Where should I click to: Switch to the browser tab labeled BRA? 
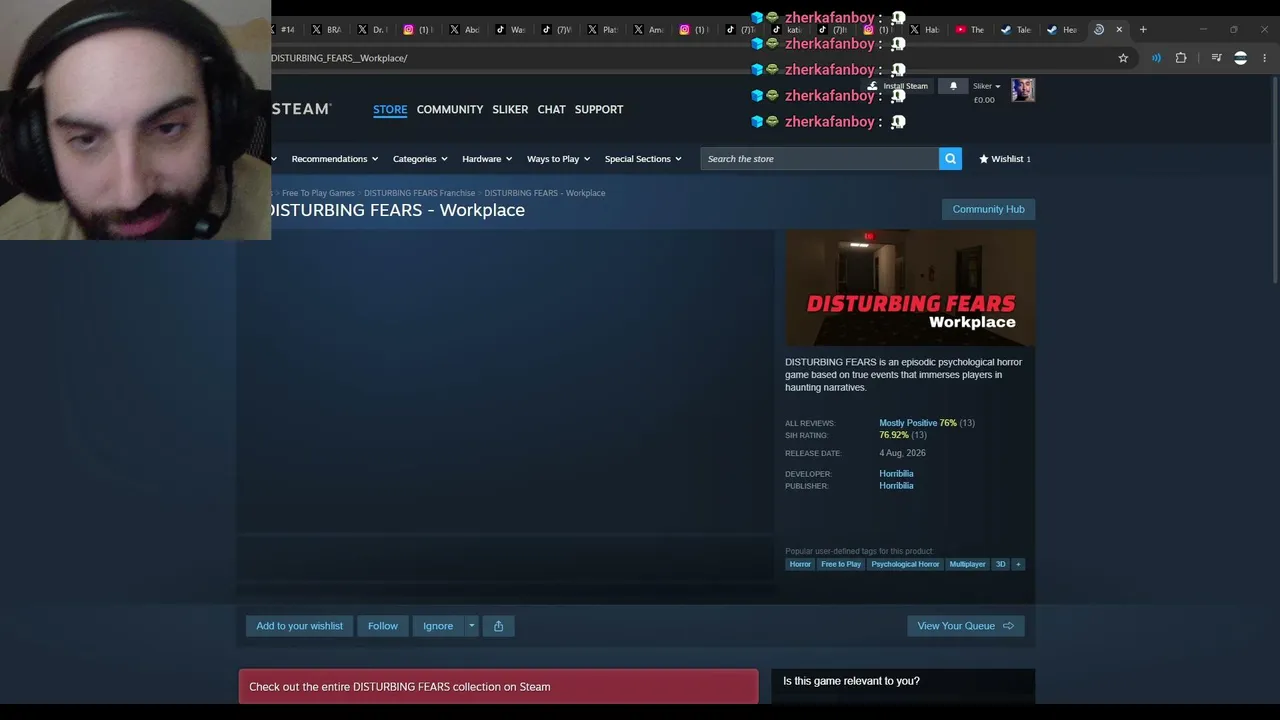click(326, 30)
